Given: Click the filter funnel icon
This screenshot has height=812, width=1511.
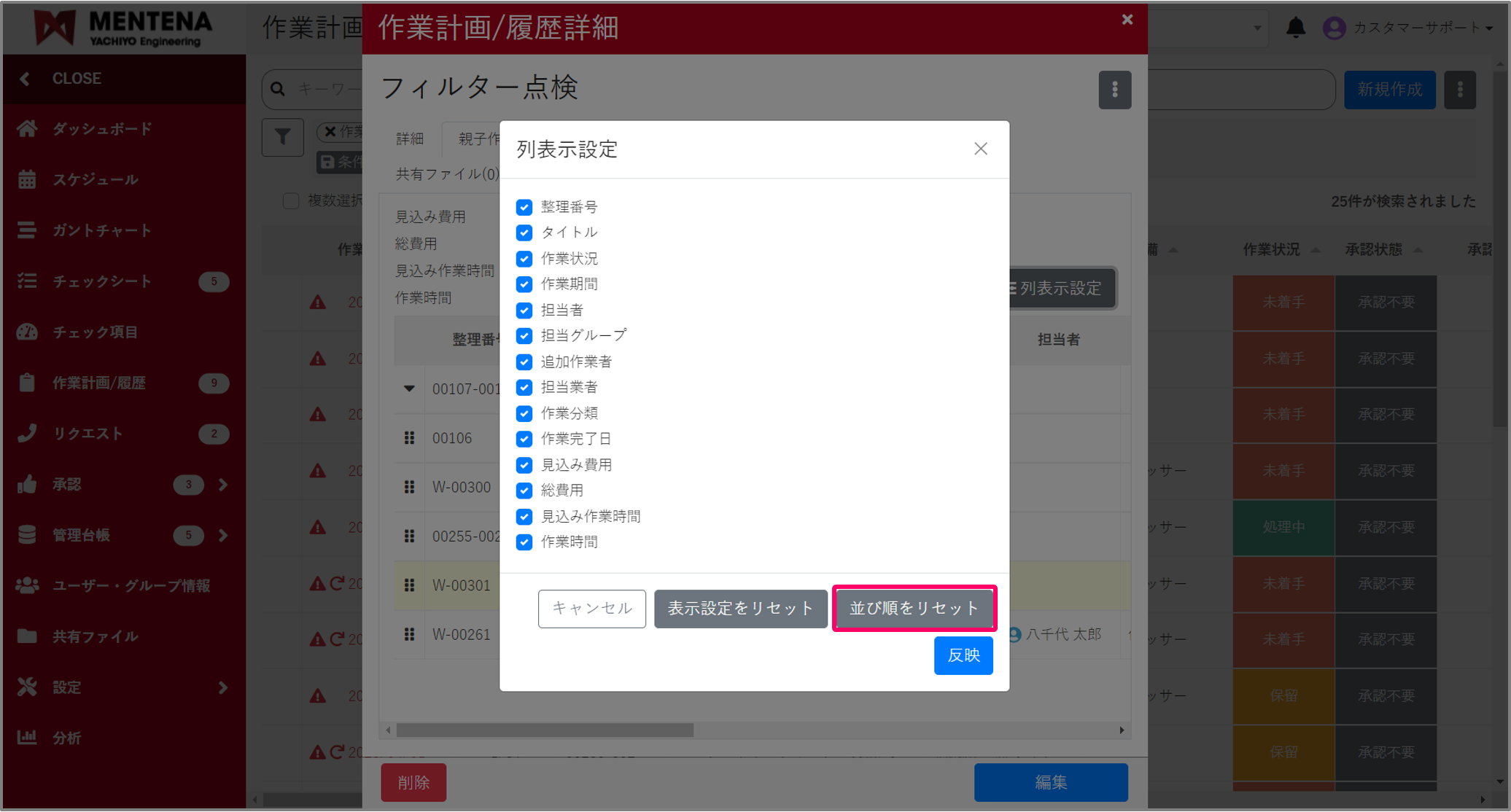Looking at the screenshot, I should tap(282, 137).
